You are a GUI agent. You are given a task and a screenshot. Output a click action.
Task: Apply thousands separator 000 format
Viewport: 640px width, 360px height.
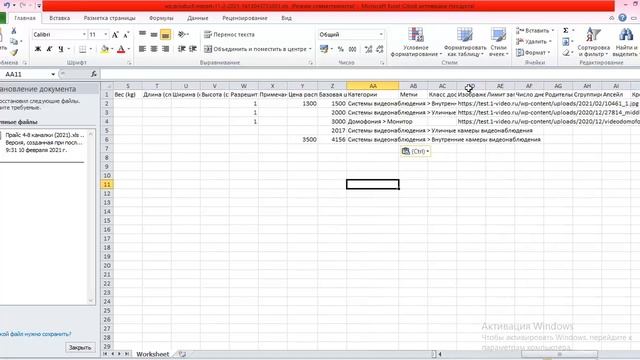point(353,49)
